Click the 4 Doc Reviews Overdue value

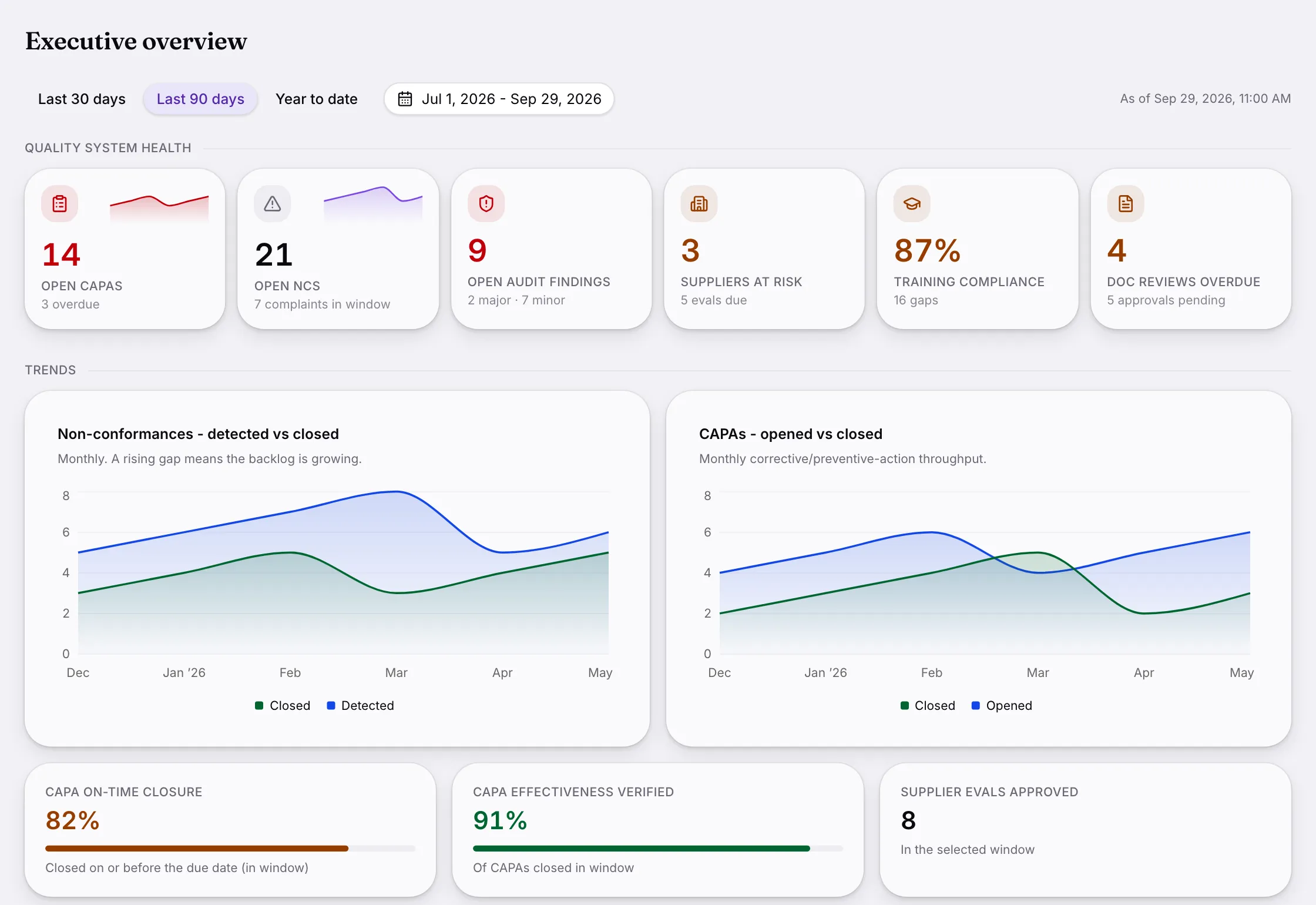(x=1116, y=250)
